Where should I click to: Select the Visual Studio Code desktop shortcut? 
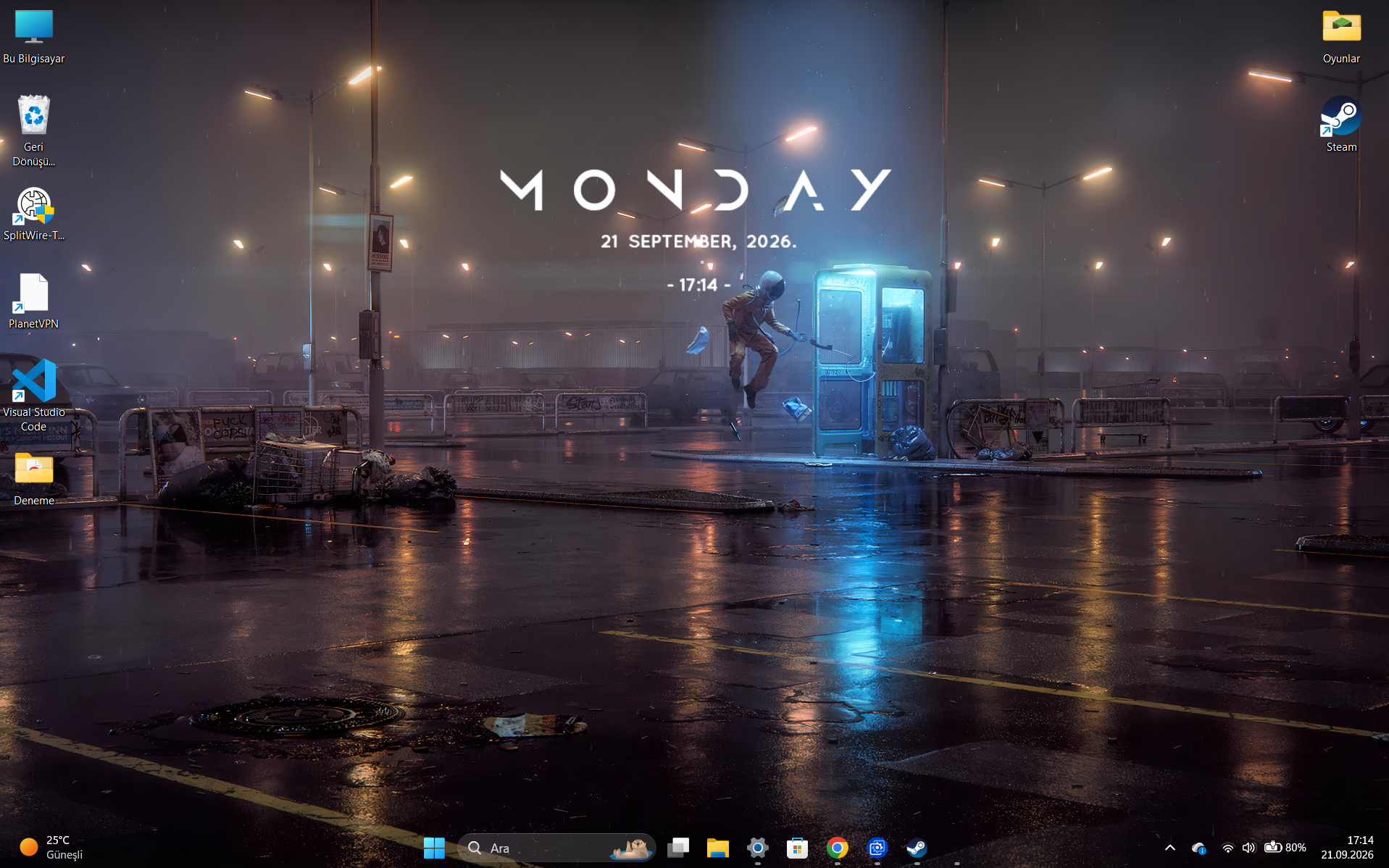click(34, 396)
